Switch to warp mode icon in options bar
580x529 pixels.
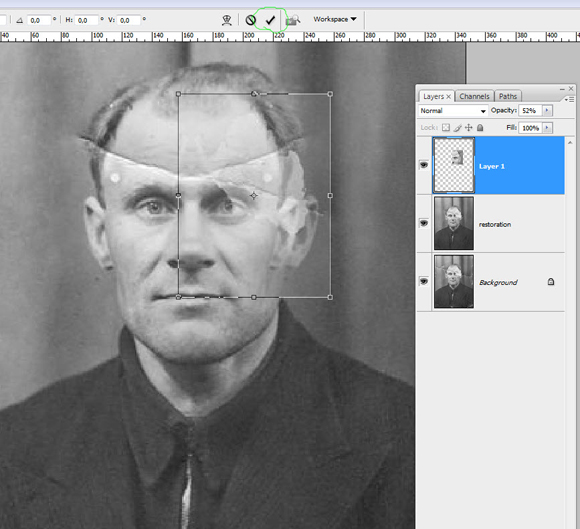coord(227,20)
